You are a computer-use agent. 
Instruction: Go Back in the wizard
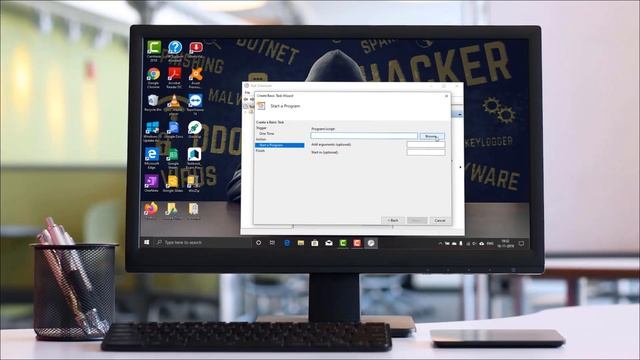tap(393, 220)
